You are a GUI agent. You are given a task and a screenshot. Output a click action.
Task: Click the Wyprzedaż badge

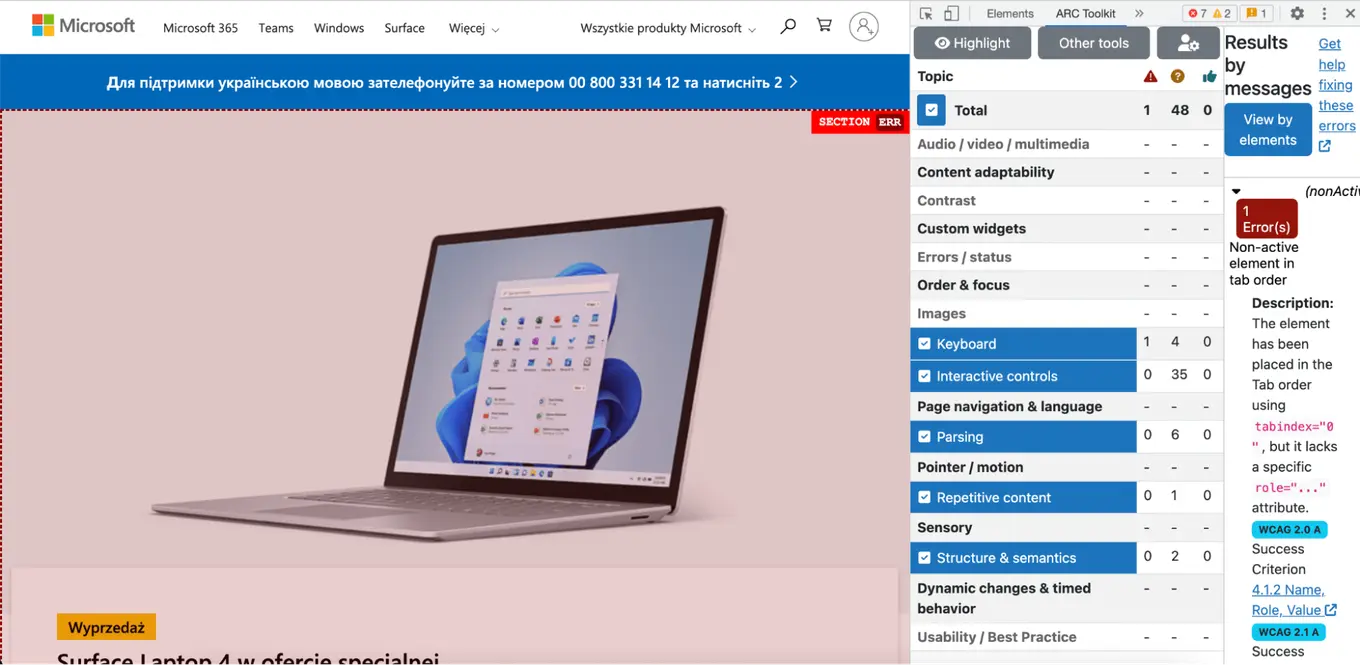click(x=105, y=626)
